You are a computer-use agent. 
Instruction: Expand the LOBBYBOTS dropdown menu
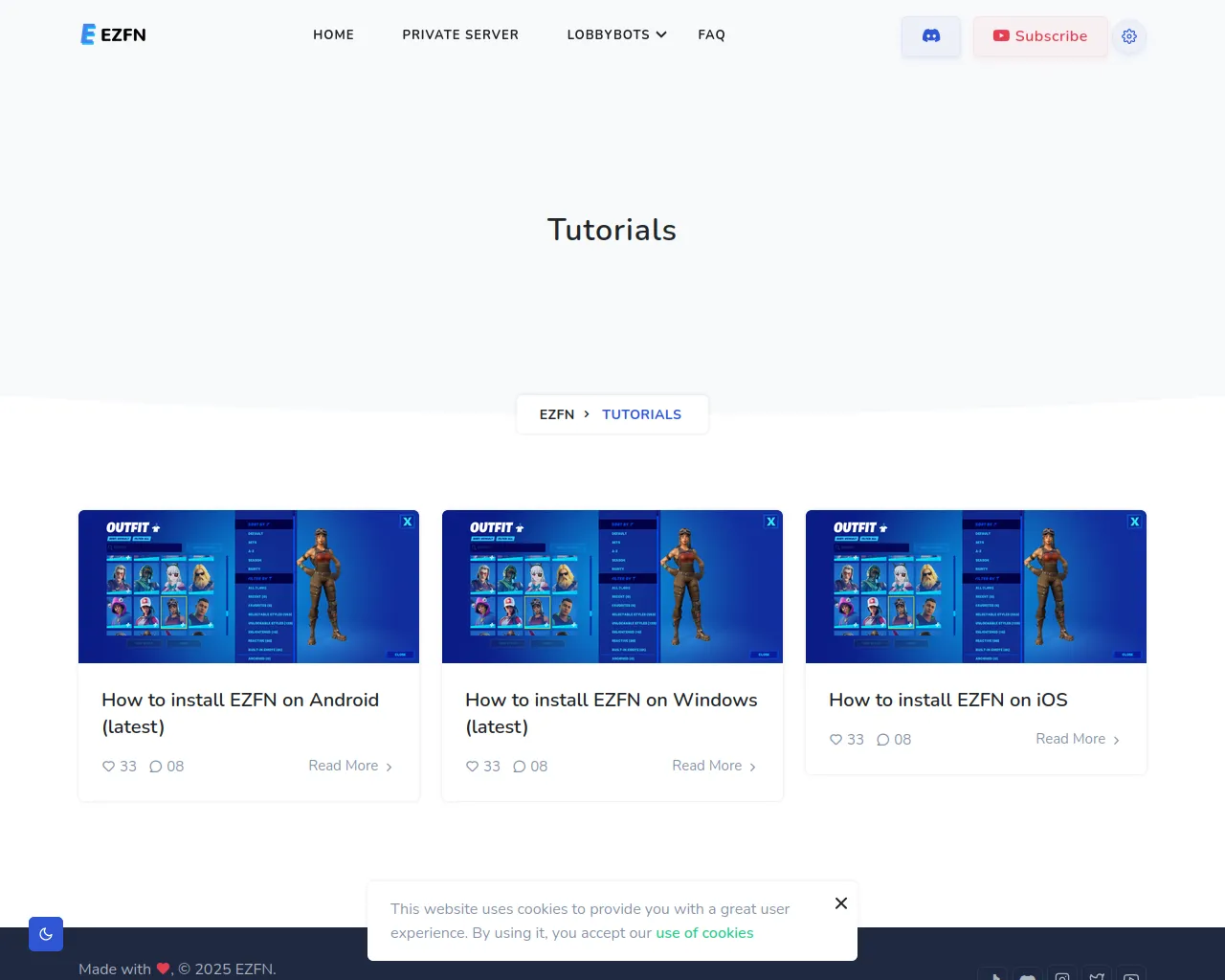(x=616, y=34)
